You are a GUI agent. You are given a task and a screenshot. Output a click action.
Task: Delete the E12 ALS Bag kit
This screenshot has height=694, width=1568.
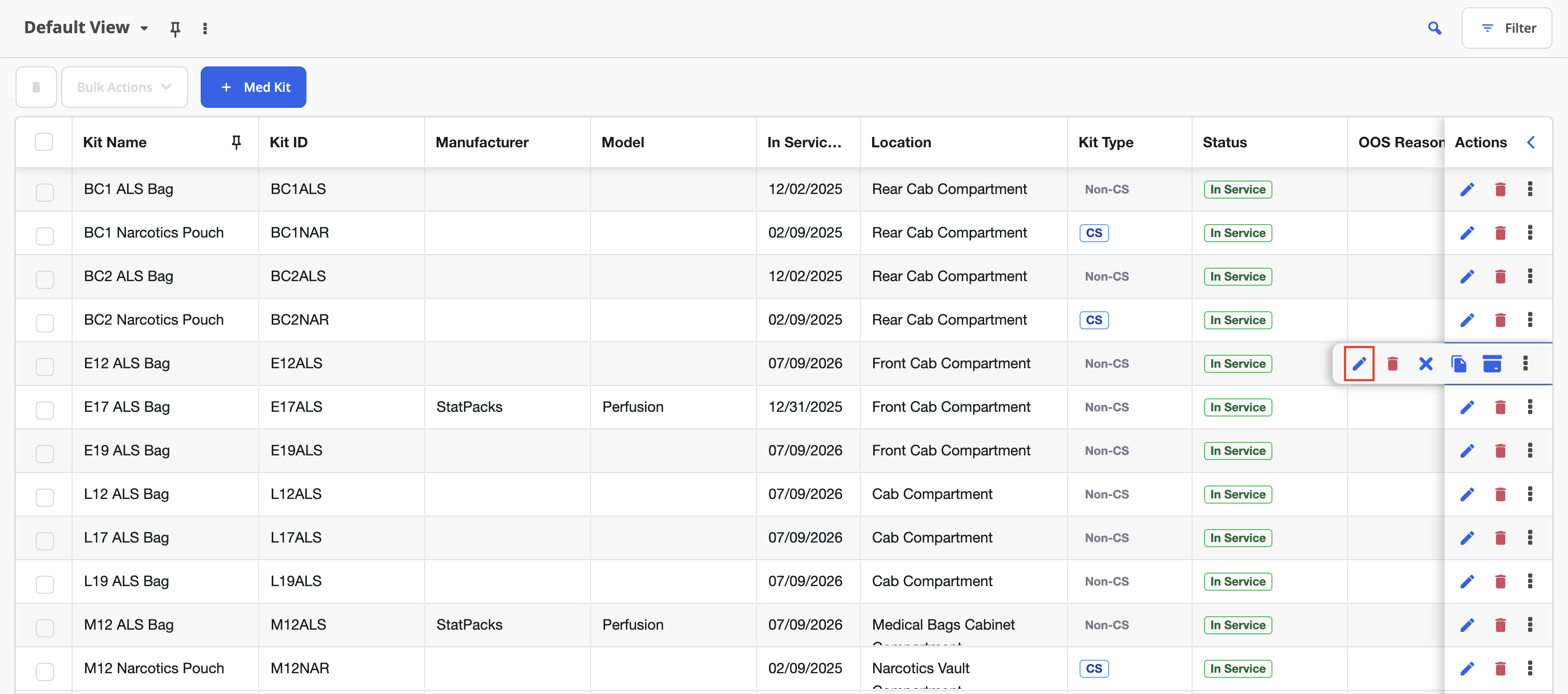coord(1392,364)
